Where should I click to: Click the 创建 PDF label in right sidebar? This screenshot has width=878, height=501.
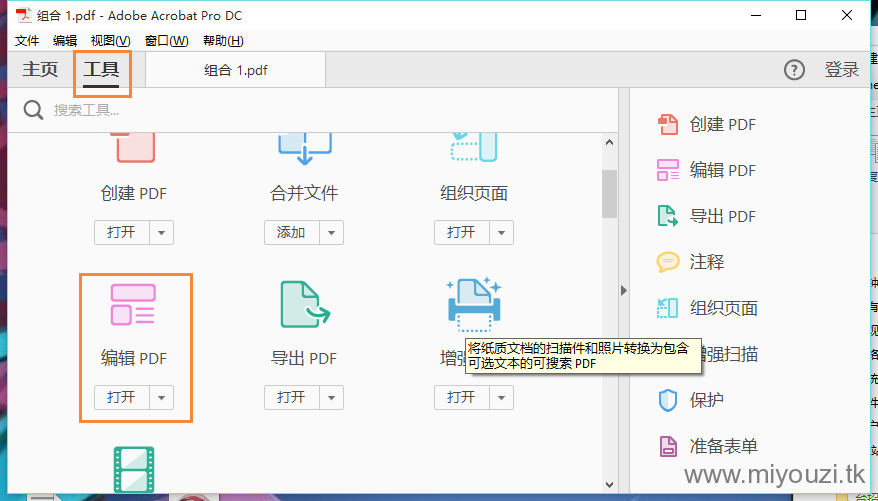(723, 124)
